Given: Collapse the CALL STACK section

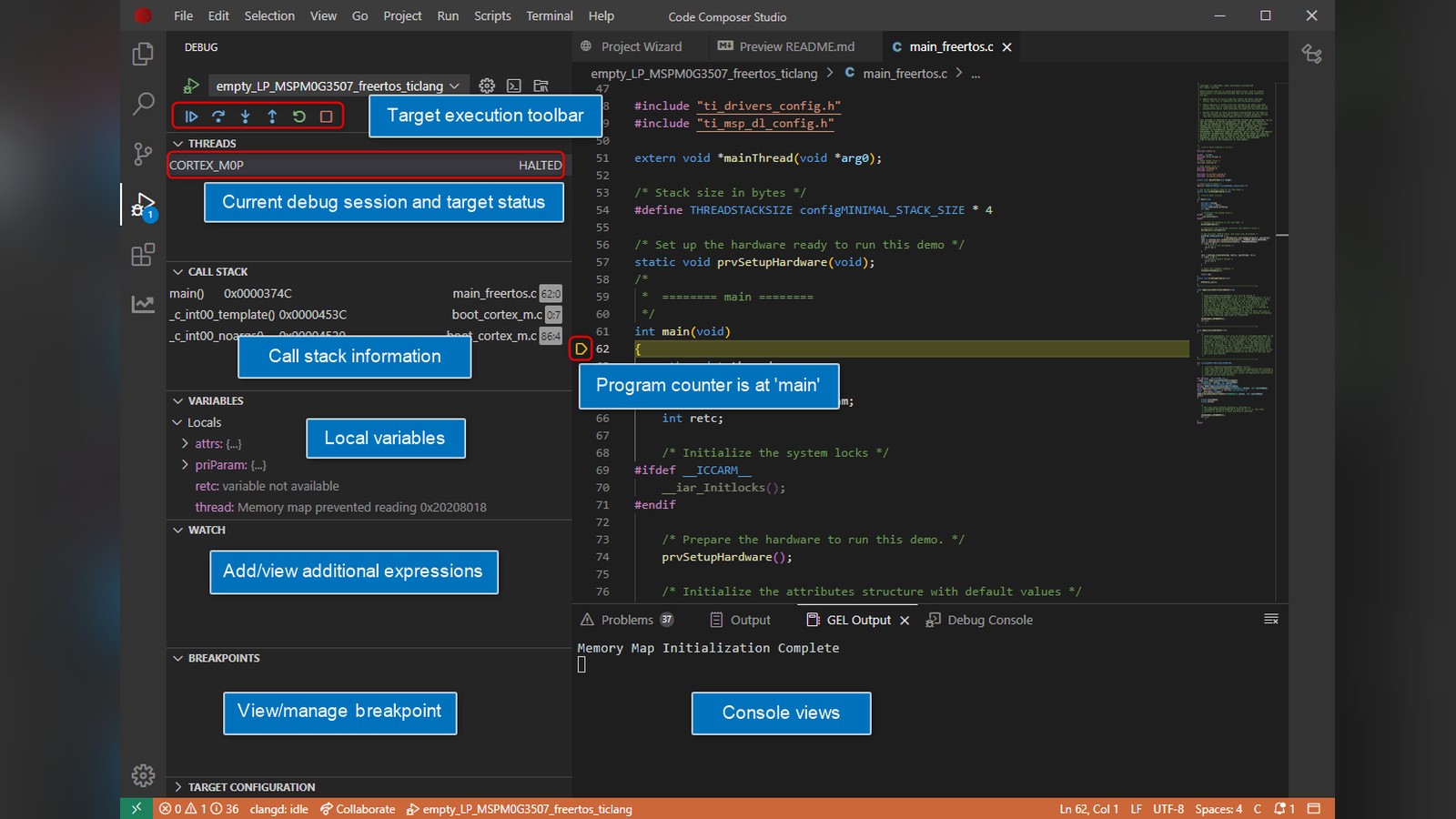Looking at the screenshot, I should click(178, 272).
